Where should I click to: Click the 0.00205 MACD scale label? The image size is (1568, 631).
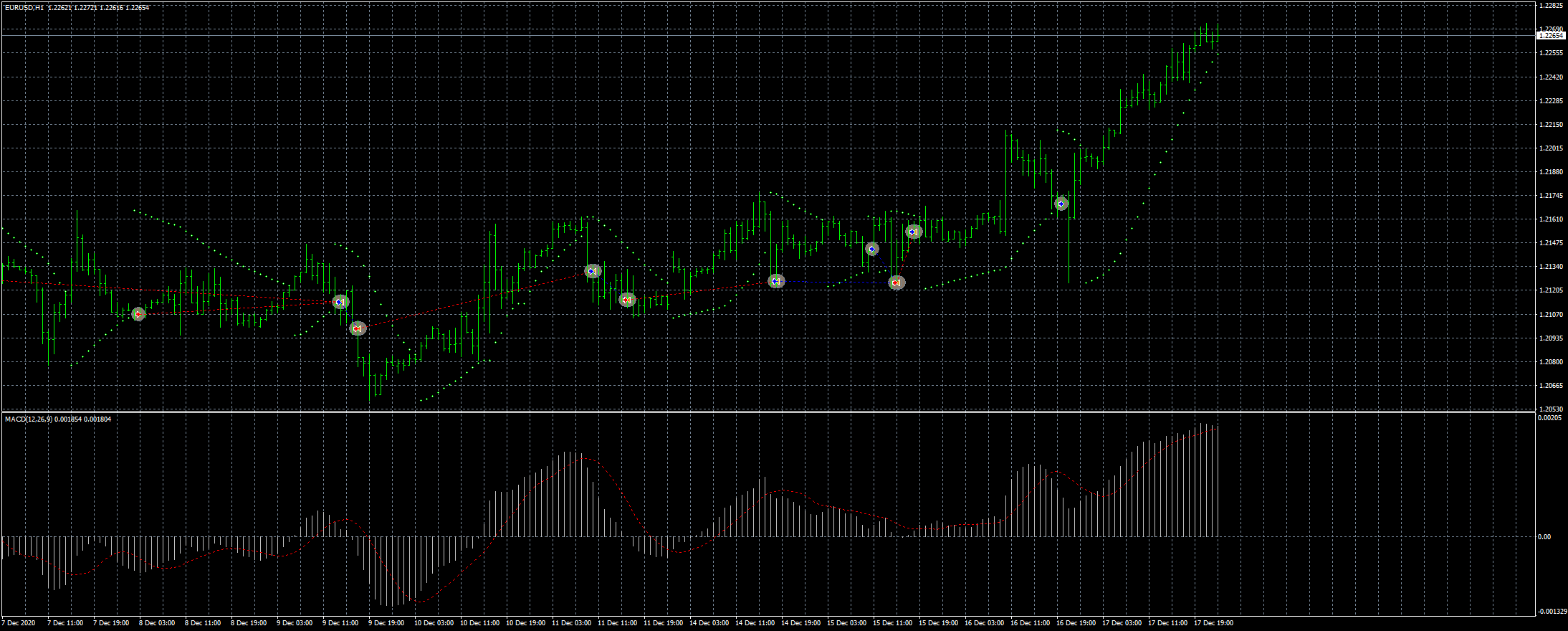1549,417
